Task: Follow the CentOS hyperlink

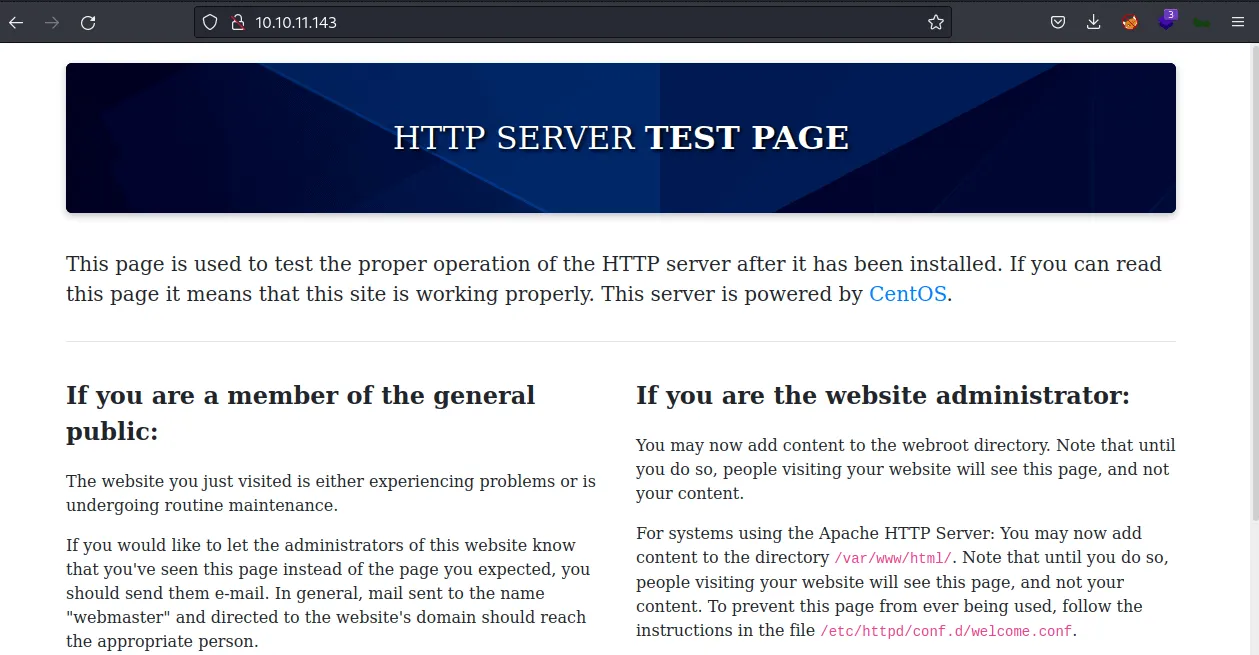Action: pyautogui.click(x=906, y=294)
